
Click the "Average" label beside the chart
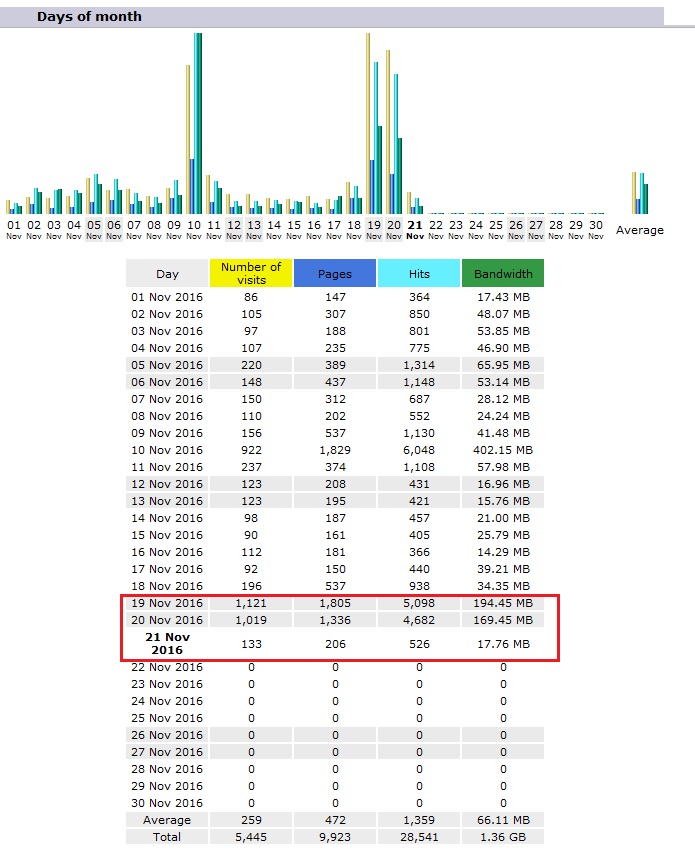pyautogui.click(x=640, y=230)
